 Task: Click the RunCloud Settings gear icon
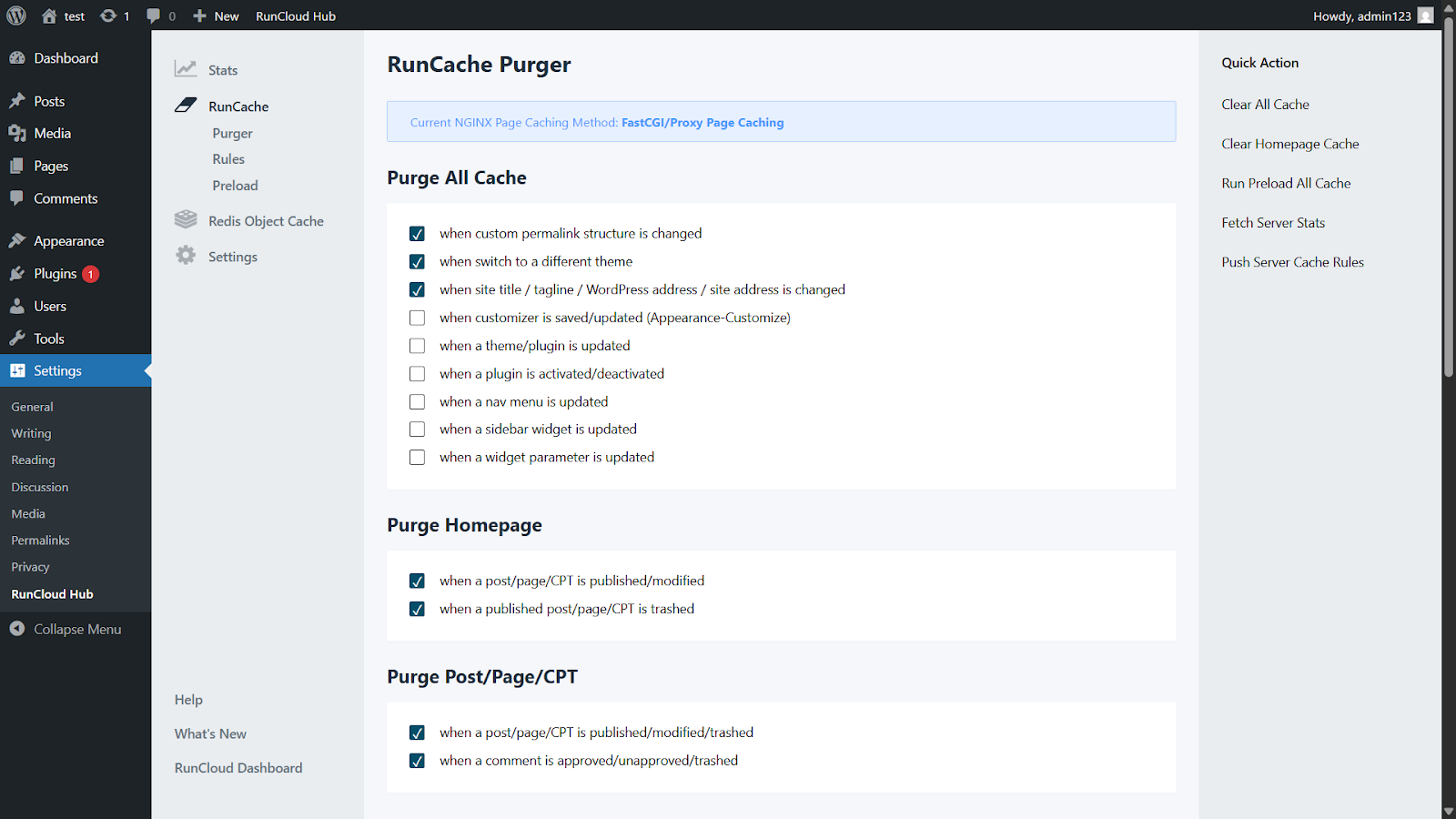point(186,256)
